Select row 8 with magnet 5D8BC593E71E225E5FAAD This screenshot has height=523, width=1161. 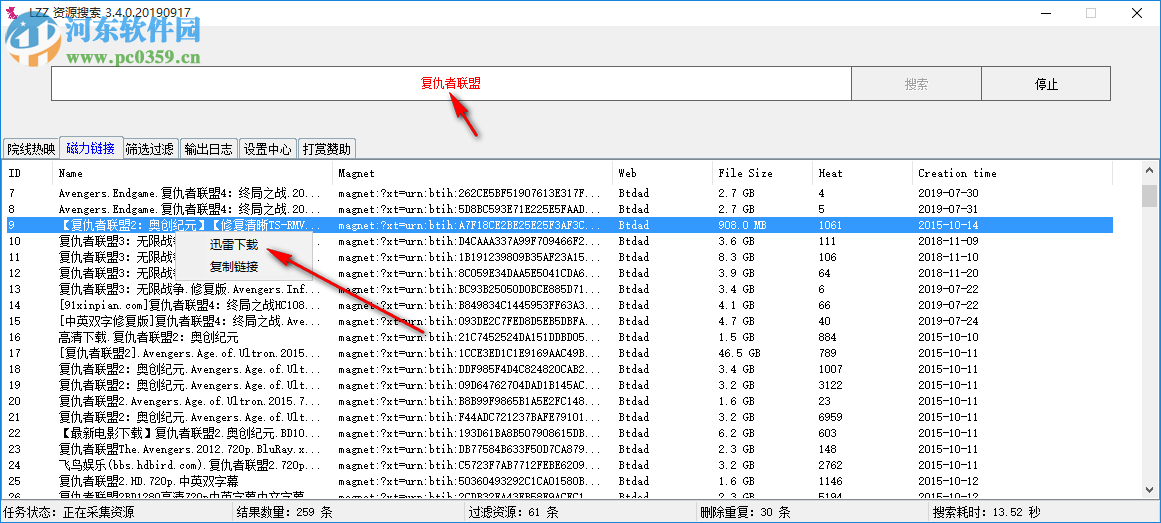[560, 210]
